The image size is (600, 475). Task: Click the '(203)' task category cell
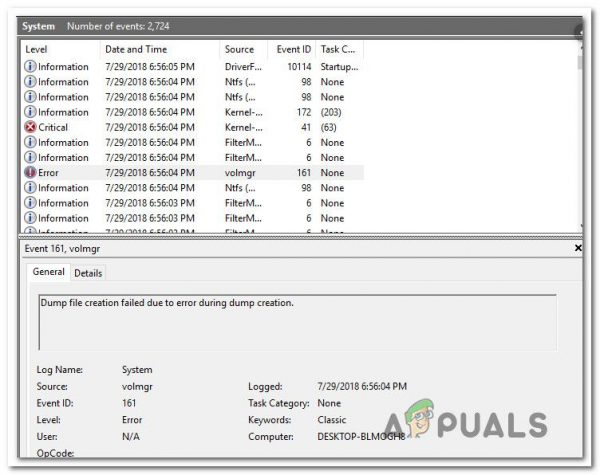(331, 112)
